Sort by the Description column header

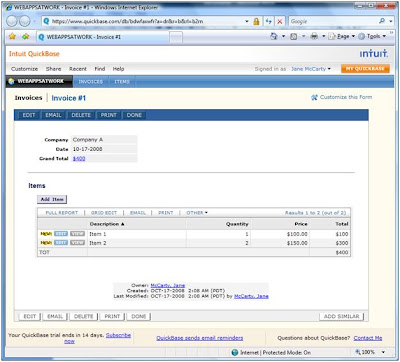107,224
